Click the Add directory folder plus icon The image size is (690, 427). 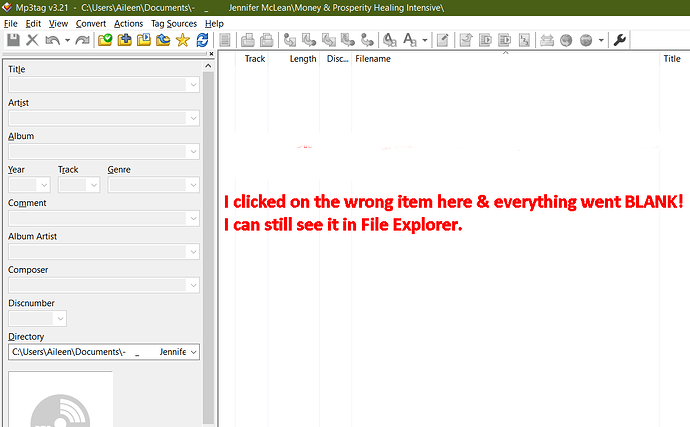pyautogui.click(x=125, y=40)
